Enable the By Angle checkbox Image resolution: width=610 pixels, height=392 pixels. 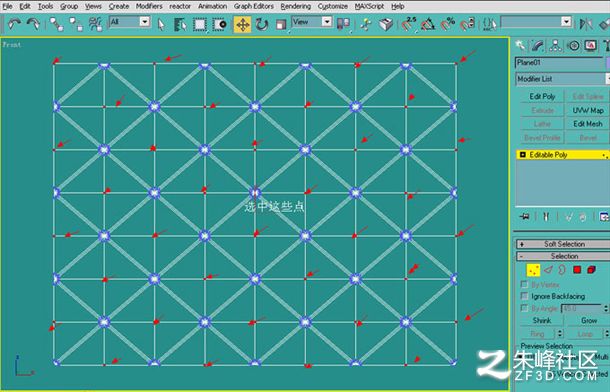point(524,308)
